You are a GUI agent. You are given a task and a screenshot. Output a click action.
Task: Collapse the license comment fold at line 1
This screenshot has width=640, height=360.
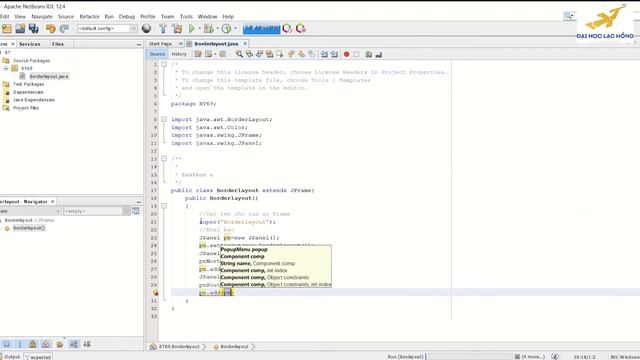pyautogui.click(x=164, y=64)
